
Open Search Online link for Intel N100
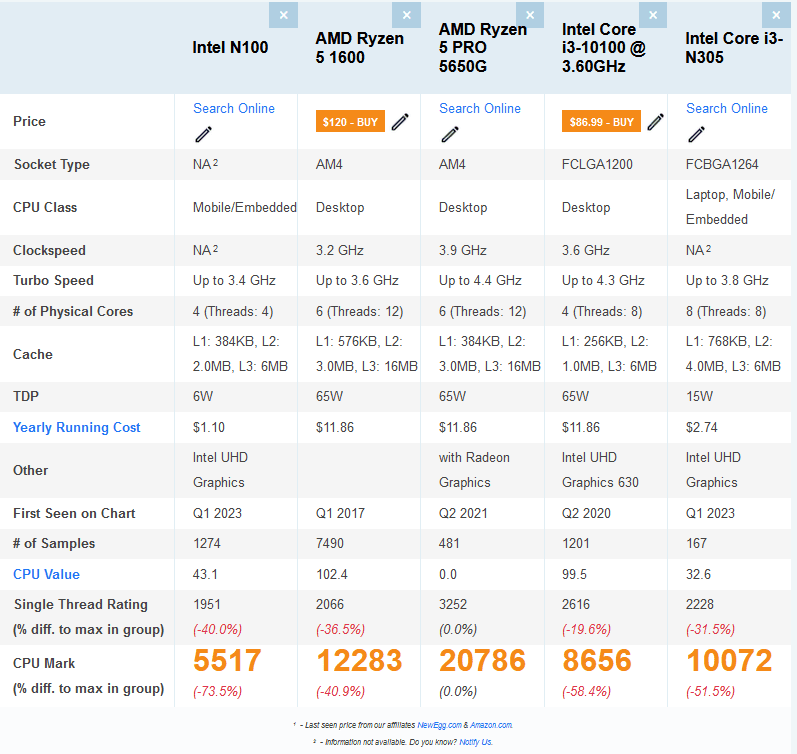[x=234, y=108]
